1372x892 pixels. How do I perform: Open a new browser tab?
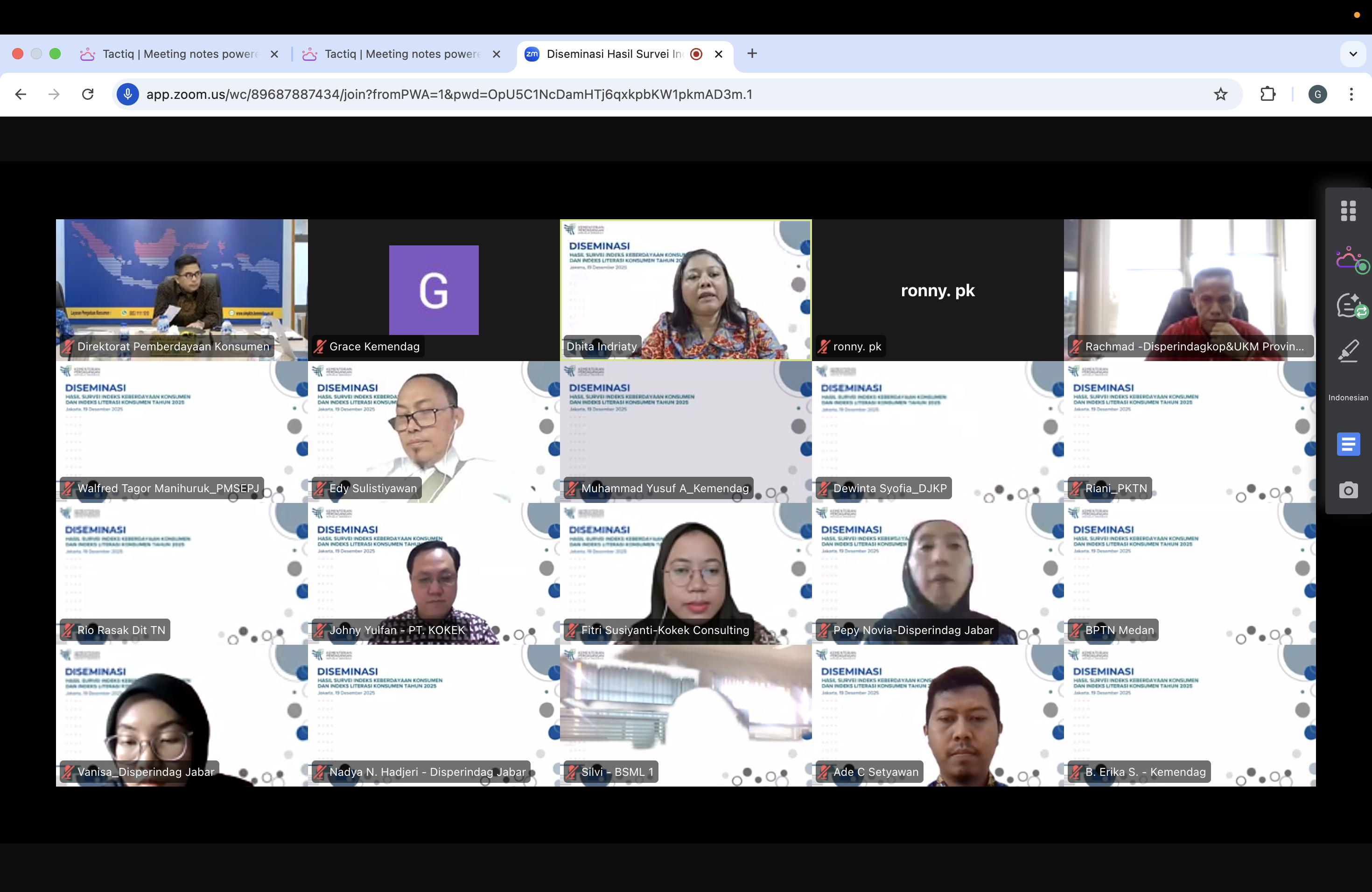click(752, 54)
